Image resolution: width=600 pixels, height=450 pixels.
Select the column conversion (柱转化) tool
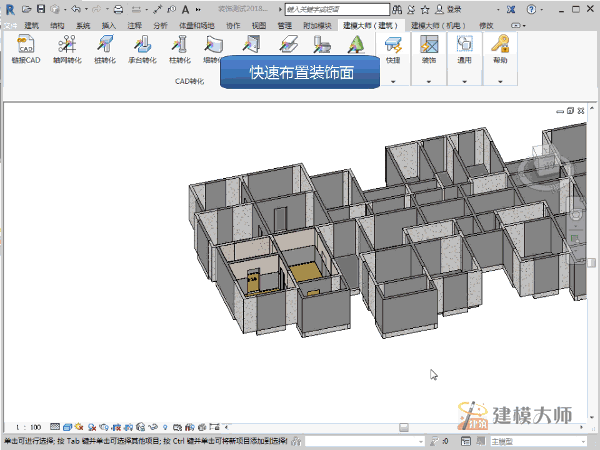pos(179,49)
